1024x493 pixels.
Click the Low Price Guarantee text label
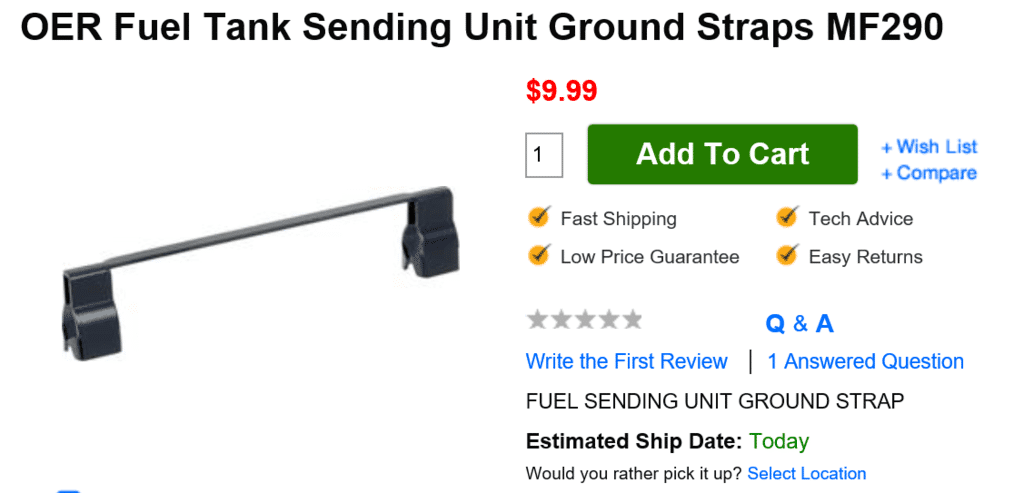[x=650, y=257]
